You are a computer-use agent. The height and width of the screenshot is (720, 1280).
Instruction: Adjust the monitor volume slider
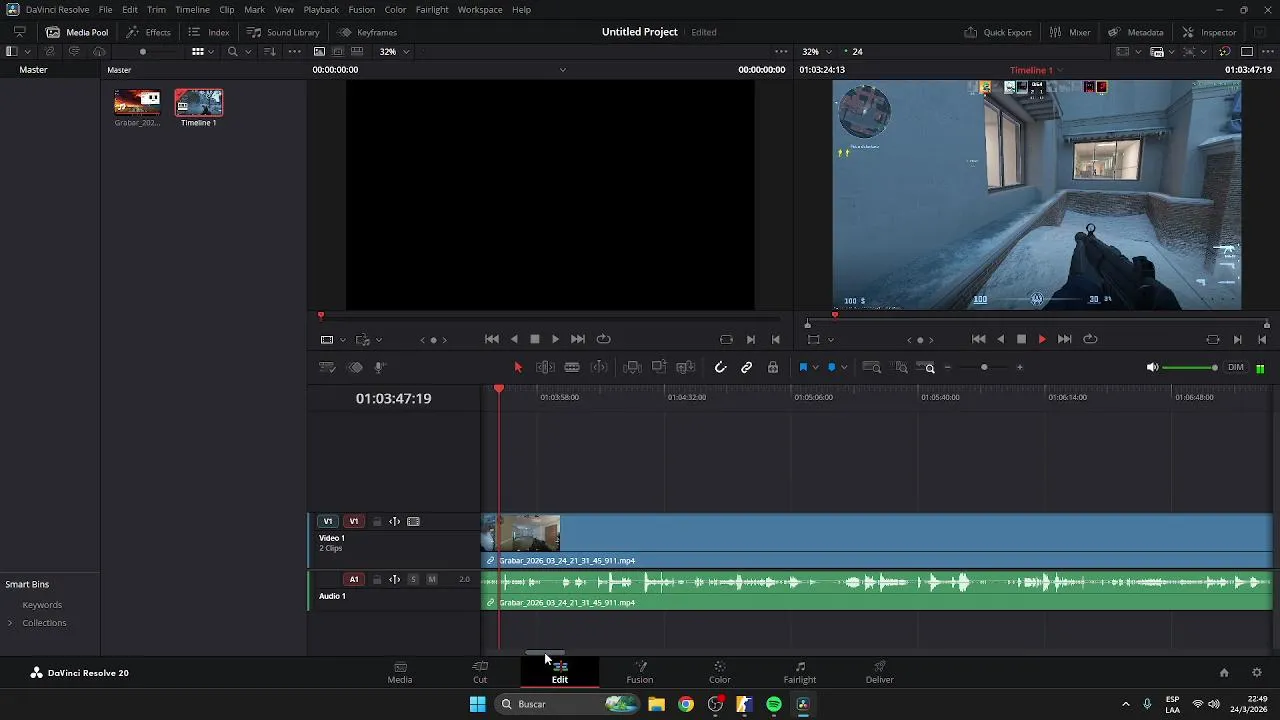pos(1190,367)
